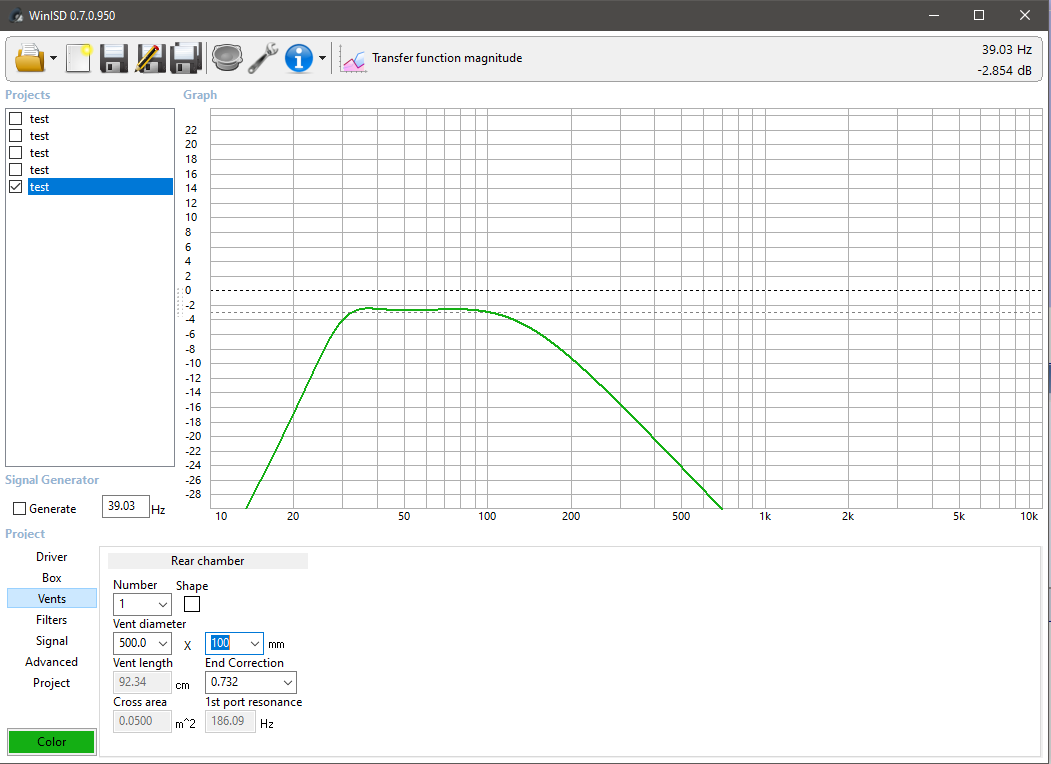The height and width of the screenshot is (764, 1051).
Task: Enable the Generate signal checkbox
Action: coord(19,509)
